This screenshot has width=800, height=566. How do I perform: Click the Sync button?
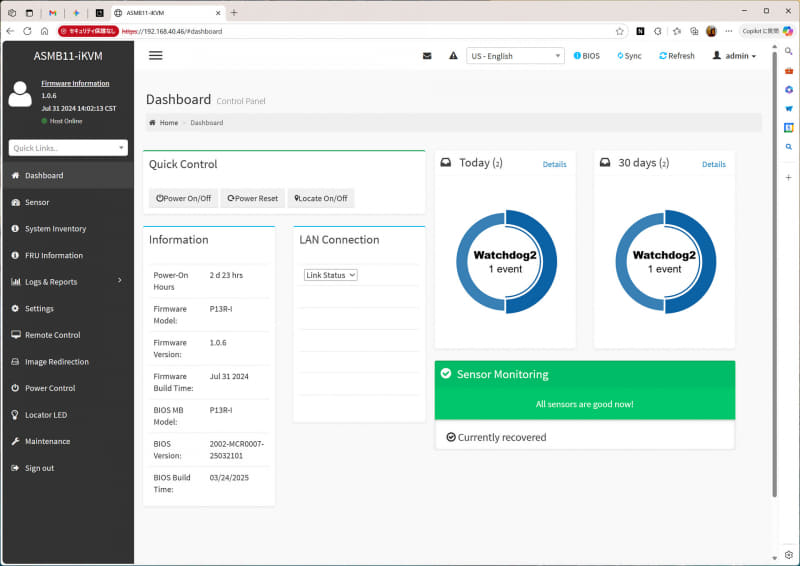coord(629,56)
